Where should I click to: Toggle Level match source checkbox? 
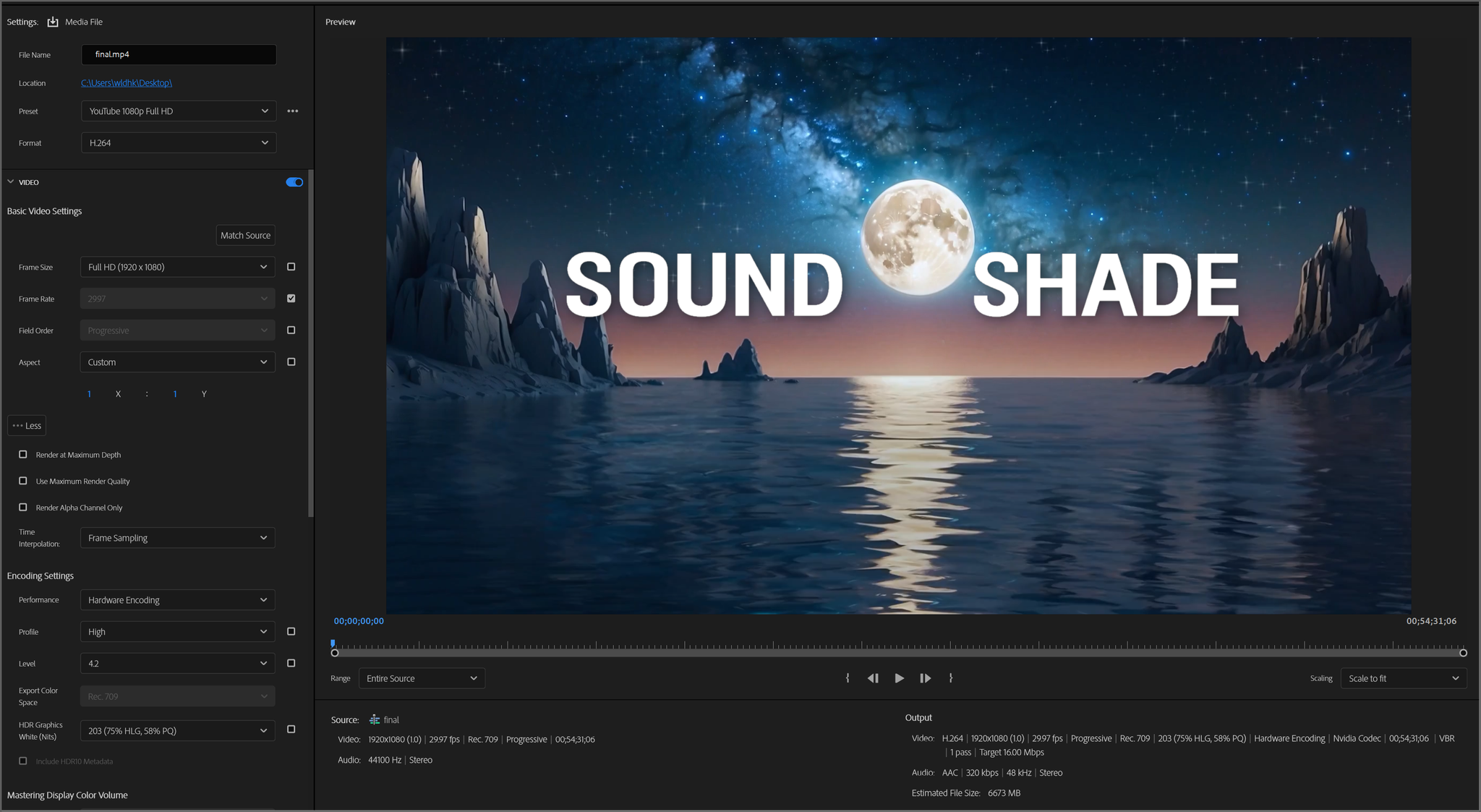(x=291, y=663)
